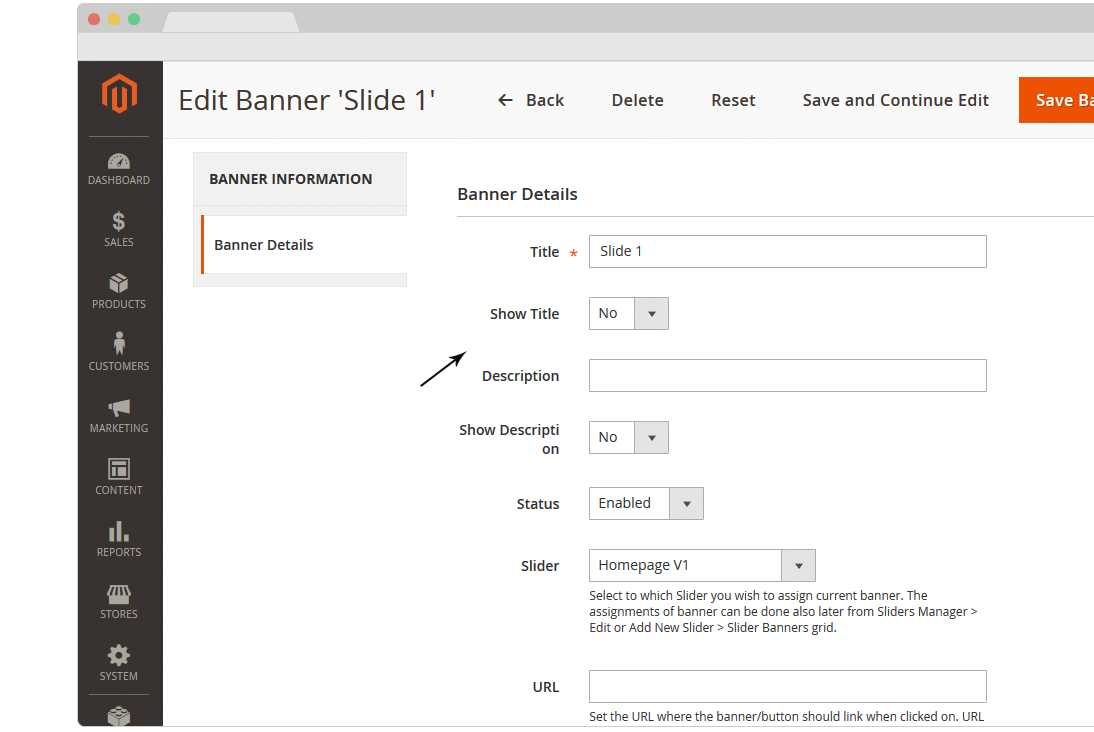
Task: Focus the Description text field
Action: point(787,376)
